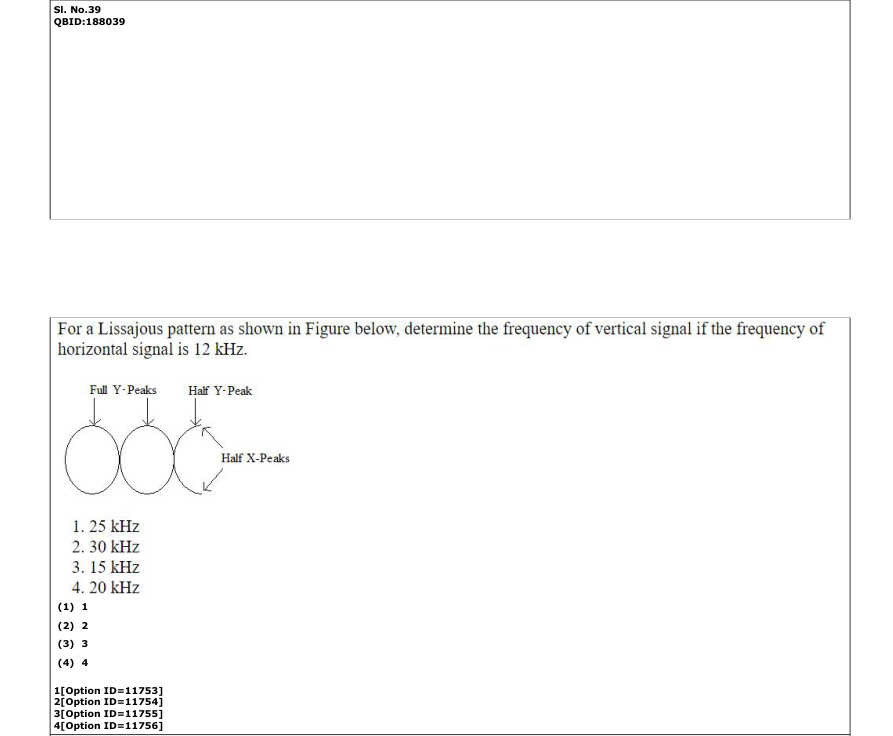
Task: Click the '1[Option ID=11753]' line
Action: 108,690
